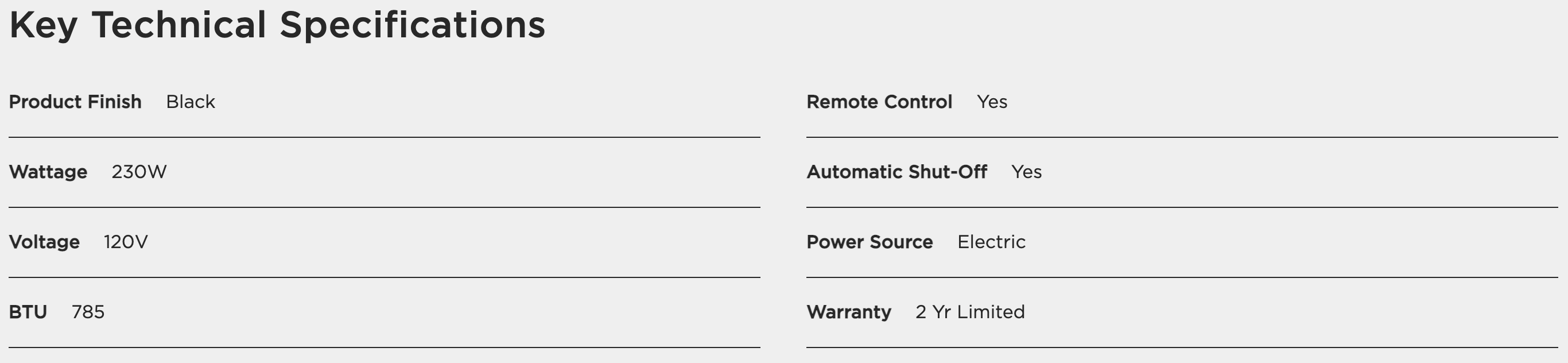
Task: Select the Remote Control label
Action: coord(879,102)
